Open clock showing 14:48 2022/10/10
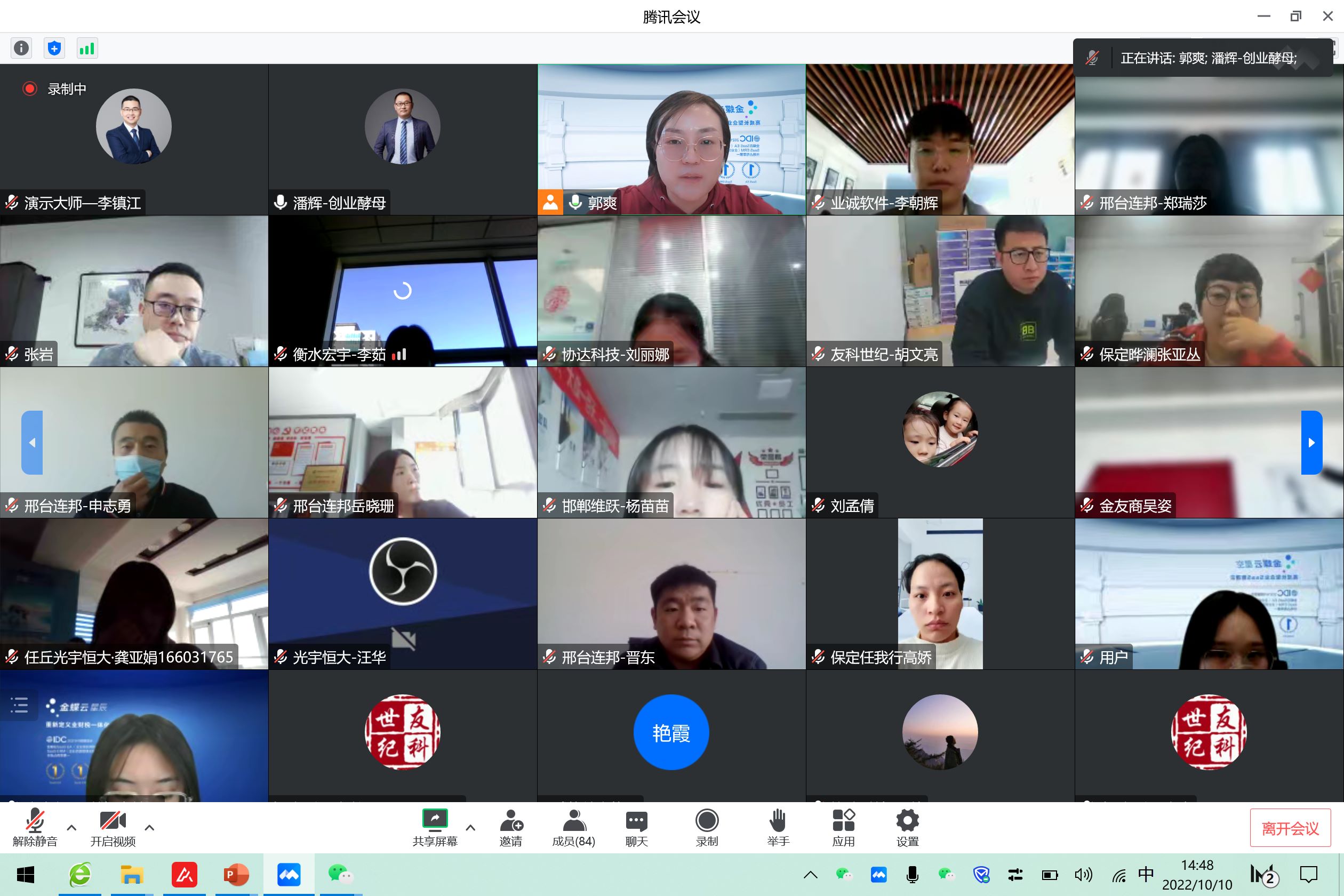Image resolution: width=1344 pixels, height=896 pixels. (1197, 874)
